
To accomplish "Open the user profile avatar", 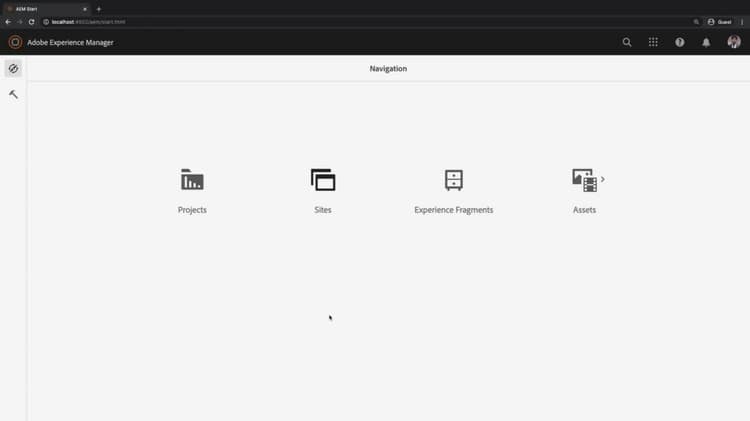I will click(734, 42).
